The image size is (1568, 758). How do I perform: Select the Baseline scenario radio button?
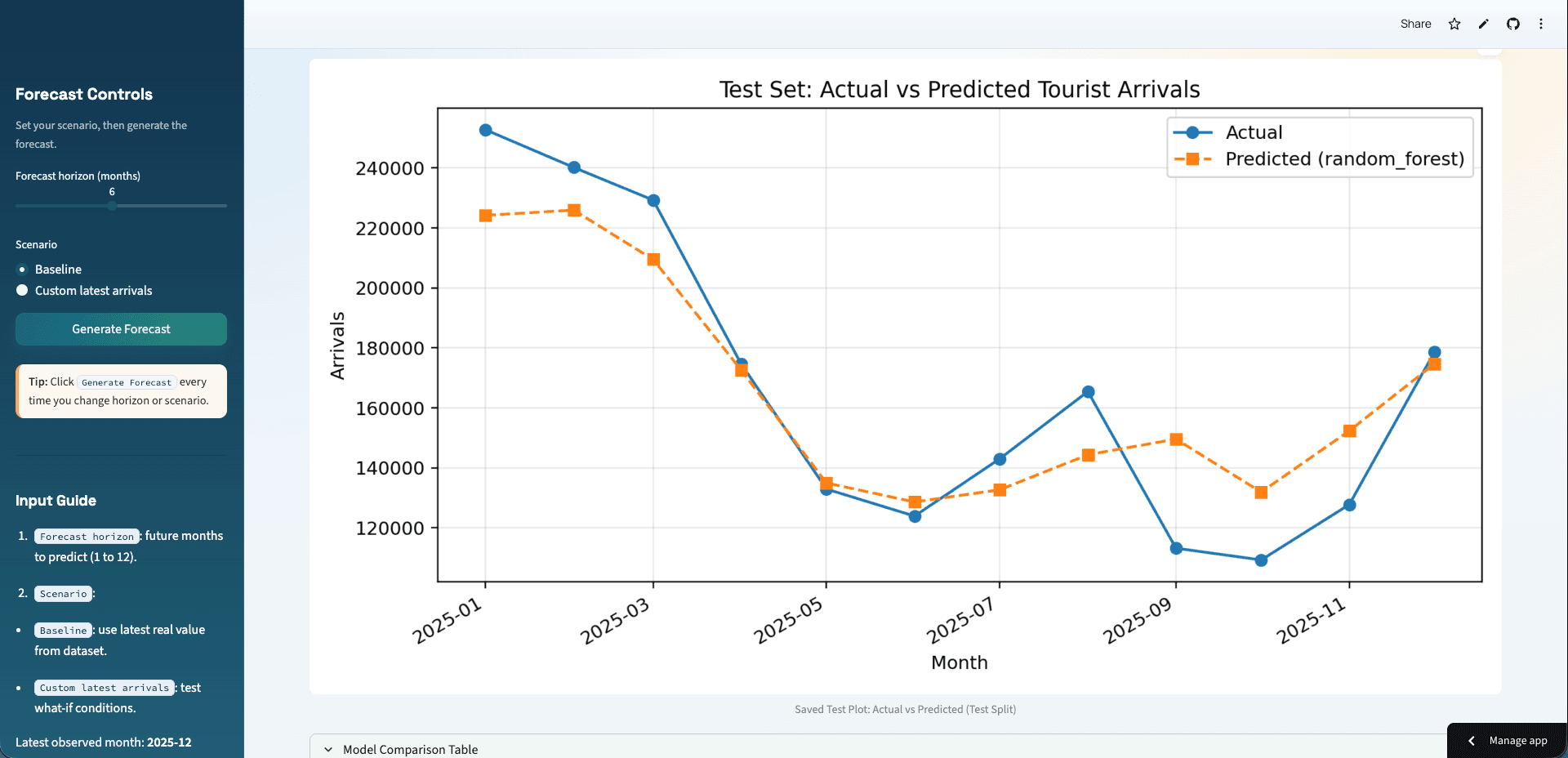pyautogui.click(x=22, y=269)
